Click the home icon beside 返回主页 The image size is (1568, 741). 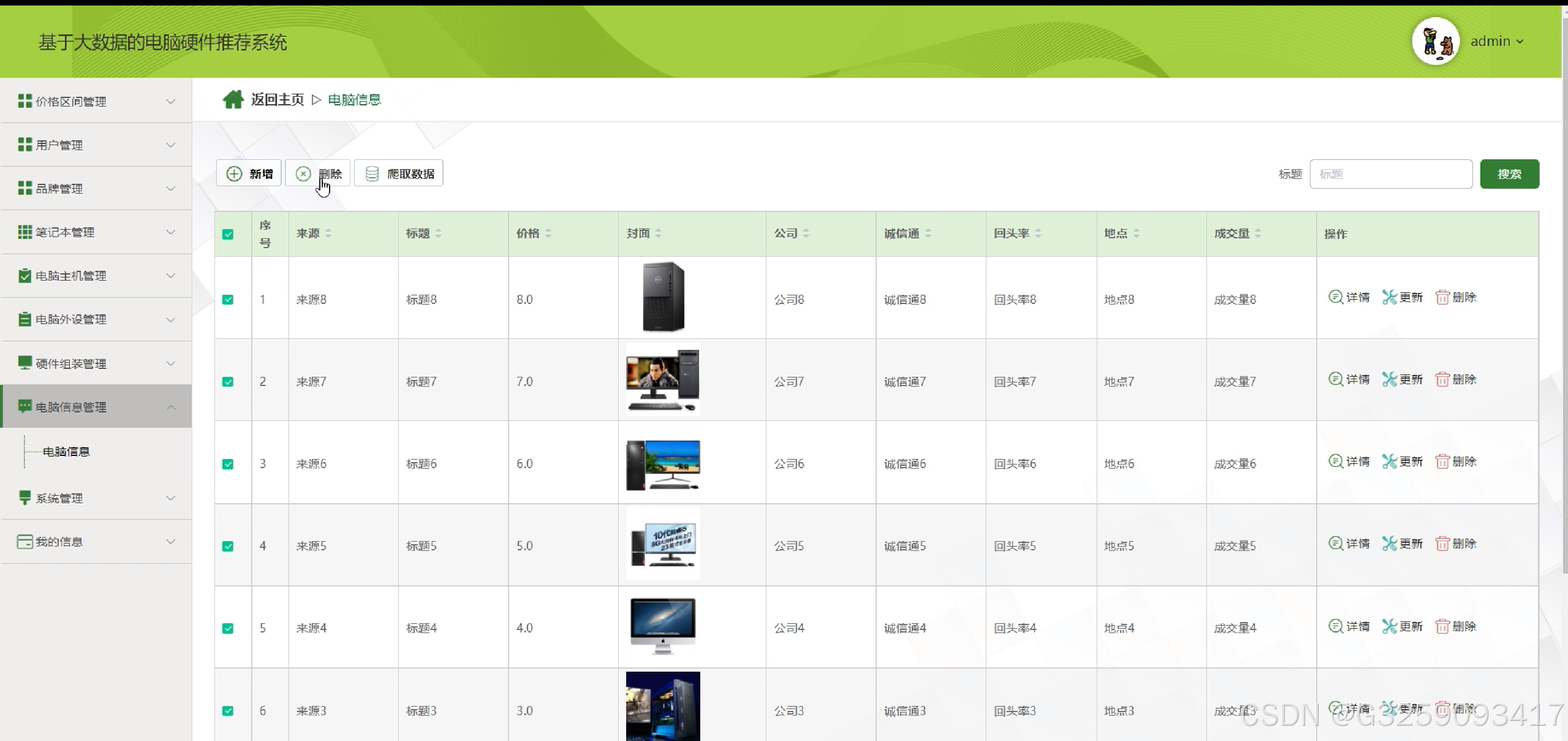coord(233,99)
